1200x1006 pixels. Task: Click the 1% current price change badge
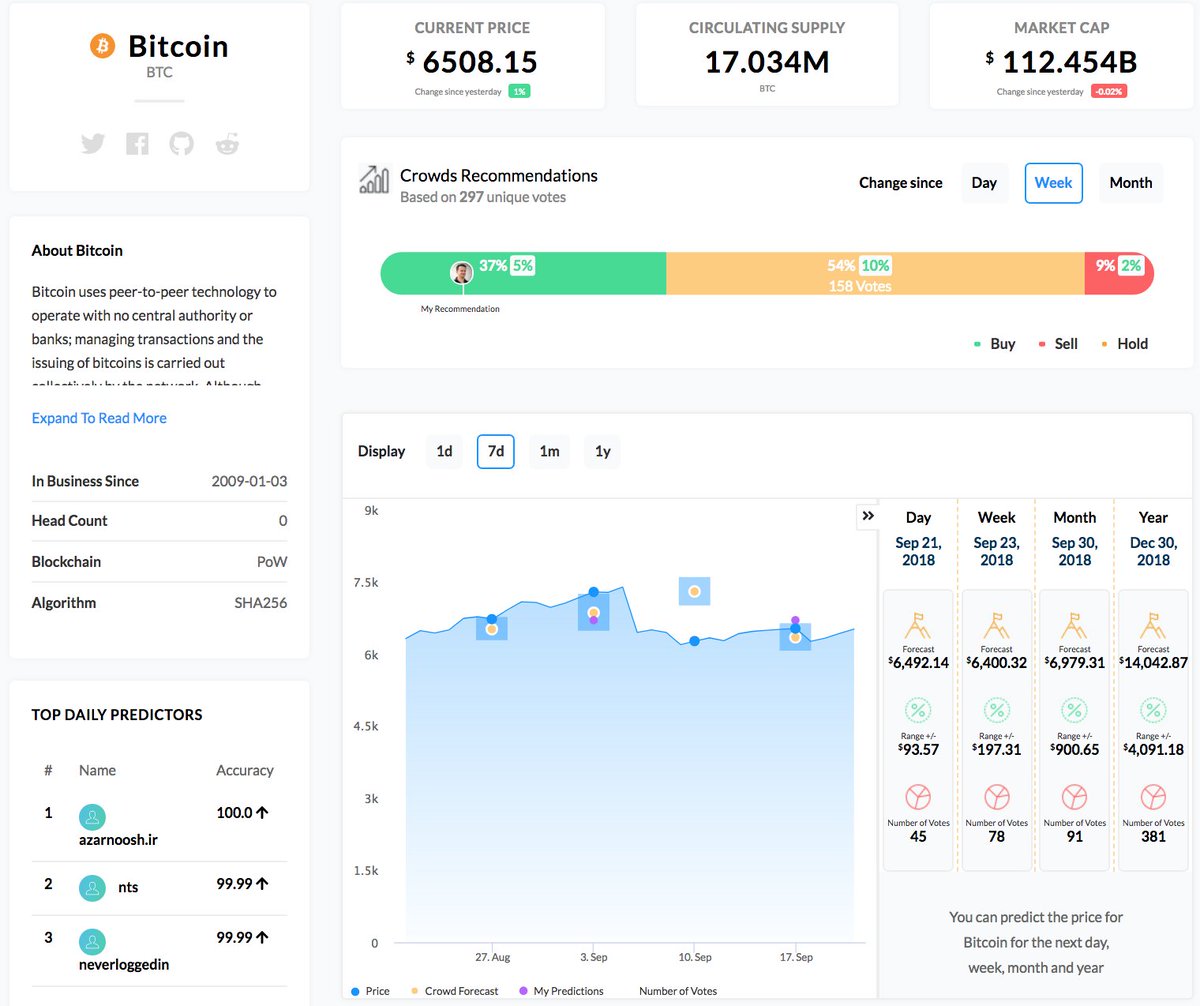click(519, 91)
